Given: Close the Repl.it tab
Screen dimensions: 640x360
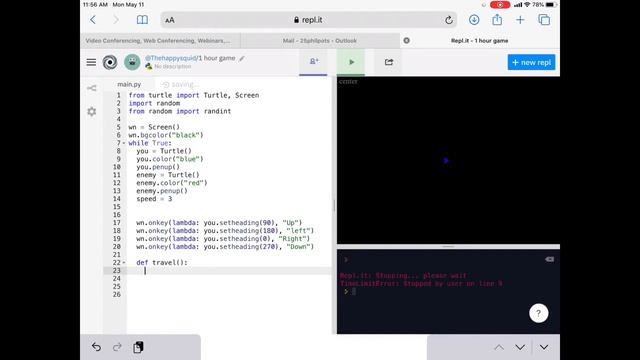Looking at the screenshot, I should pos(407,40).
